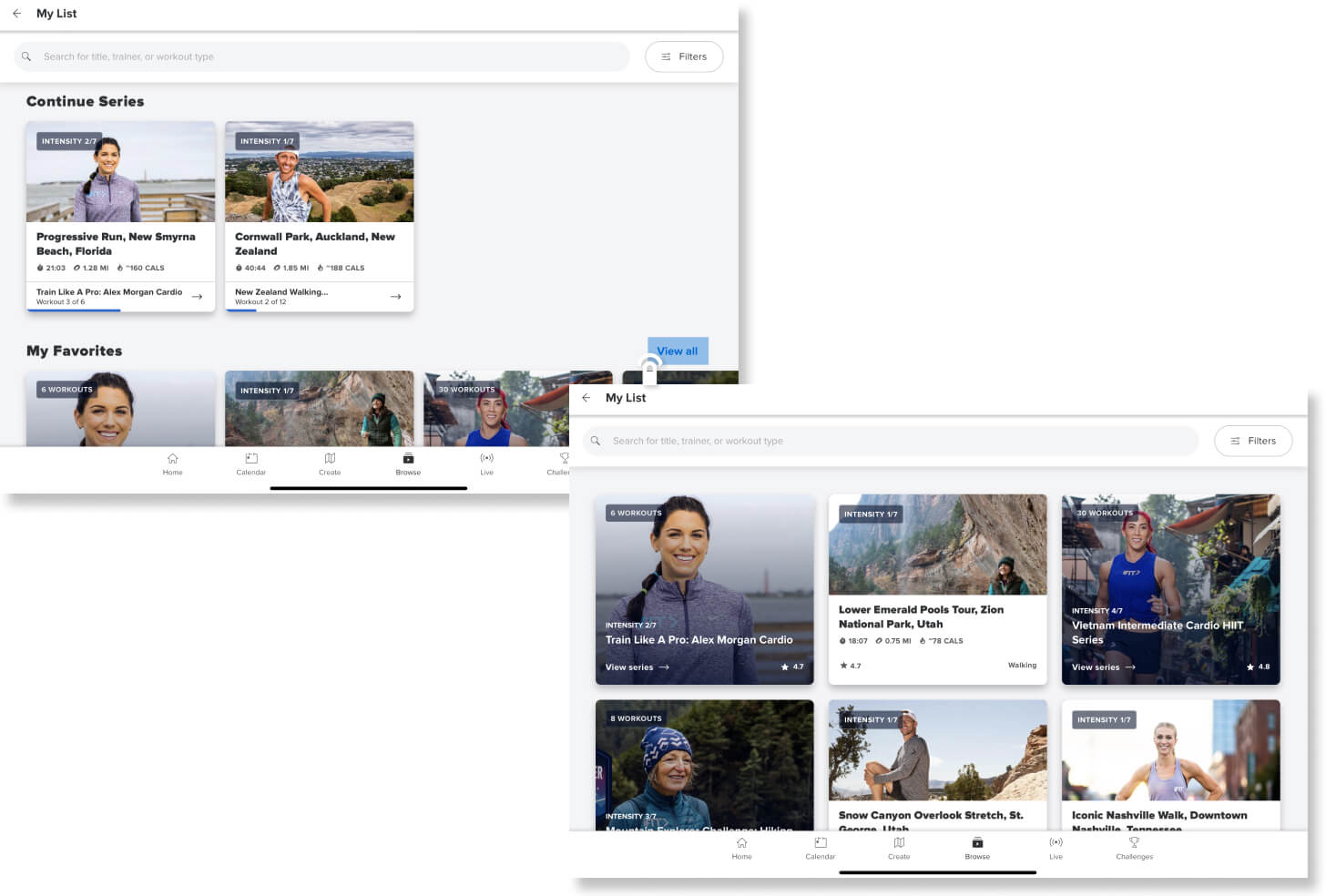The height and width of the screenshot is (896, 1326).
Task: Click the '40:44' duration on Cornwall Park card
Action: 250,268
